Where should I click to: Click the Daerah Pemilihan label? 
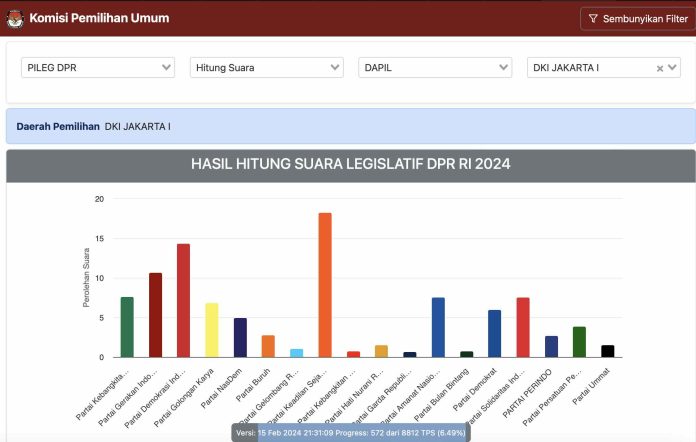pyautogui.click(x=58, y=126)
